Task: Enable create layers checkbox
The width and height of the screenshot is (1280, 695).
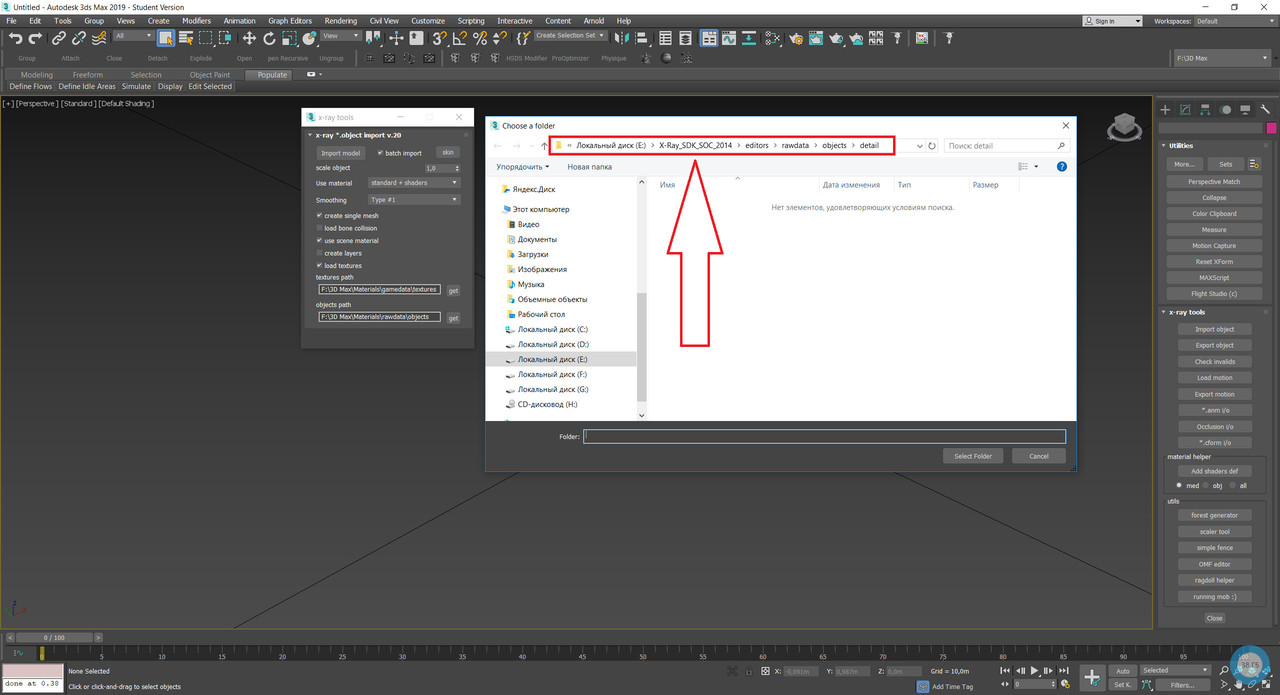Action: pyautogui.click(x=320, y=253)
